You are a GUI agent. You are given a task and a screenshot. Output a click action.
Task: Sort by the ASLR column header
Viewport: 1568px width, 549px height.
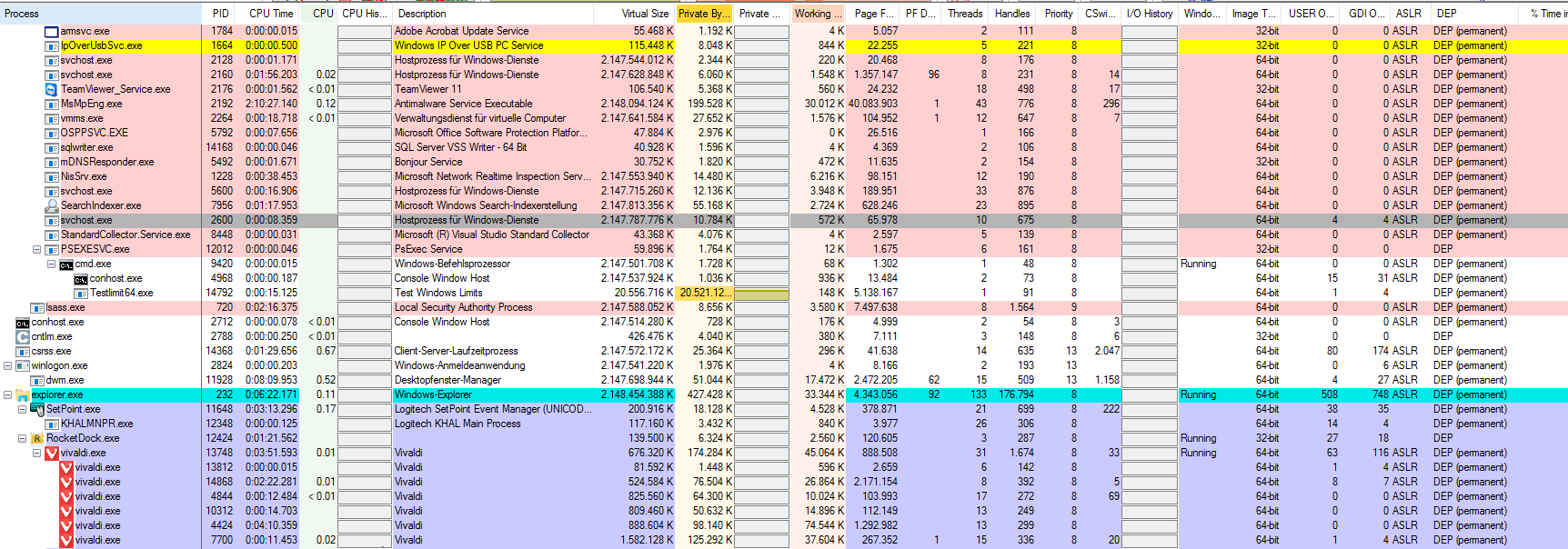[1409, 13]
